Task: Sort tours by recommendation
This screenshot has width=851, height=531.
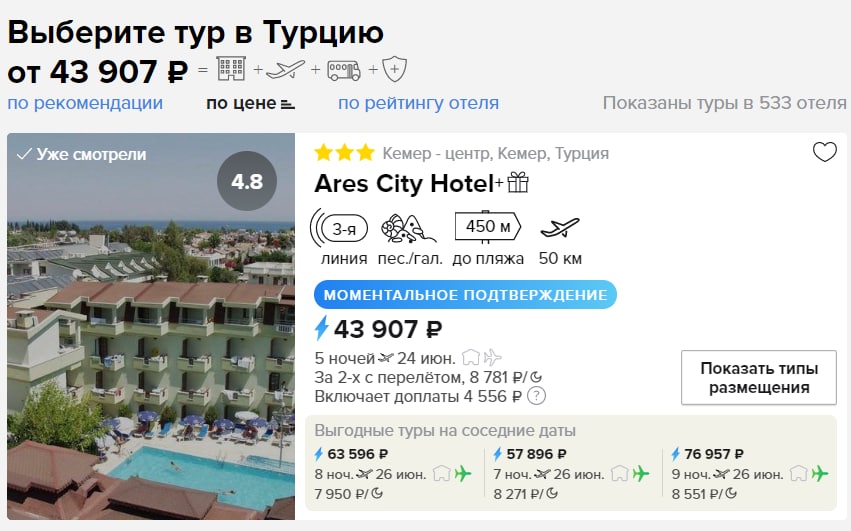Action: (x=85, y=103)
